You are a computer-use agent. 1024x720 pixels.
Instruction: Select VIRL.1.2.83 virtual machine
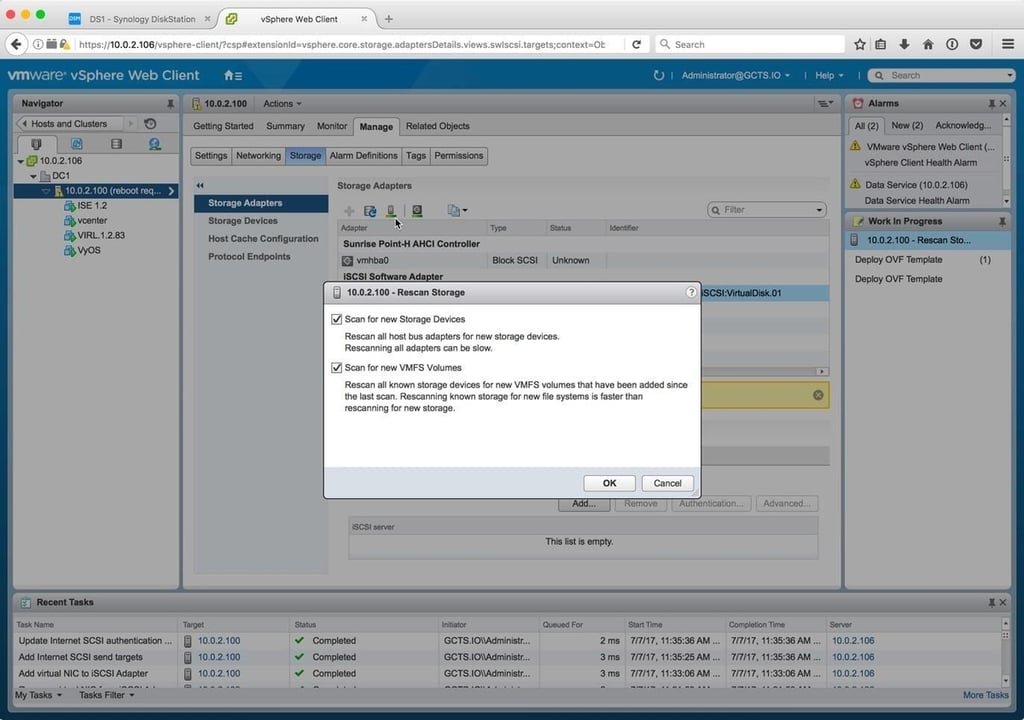(x=101, y=235)
